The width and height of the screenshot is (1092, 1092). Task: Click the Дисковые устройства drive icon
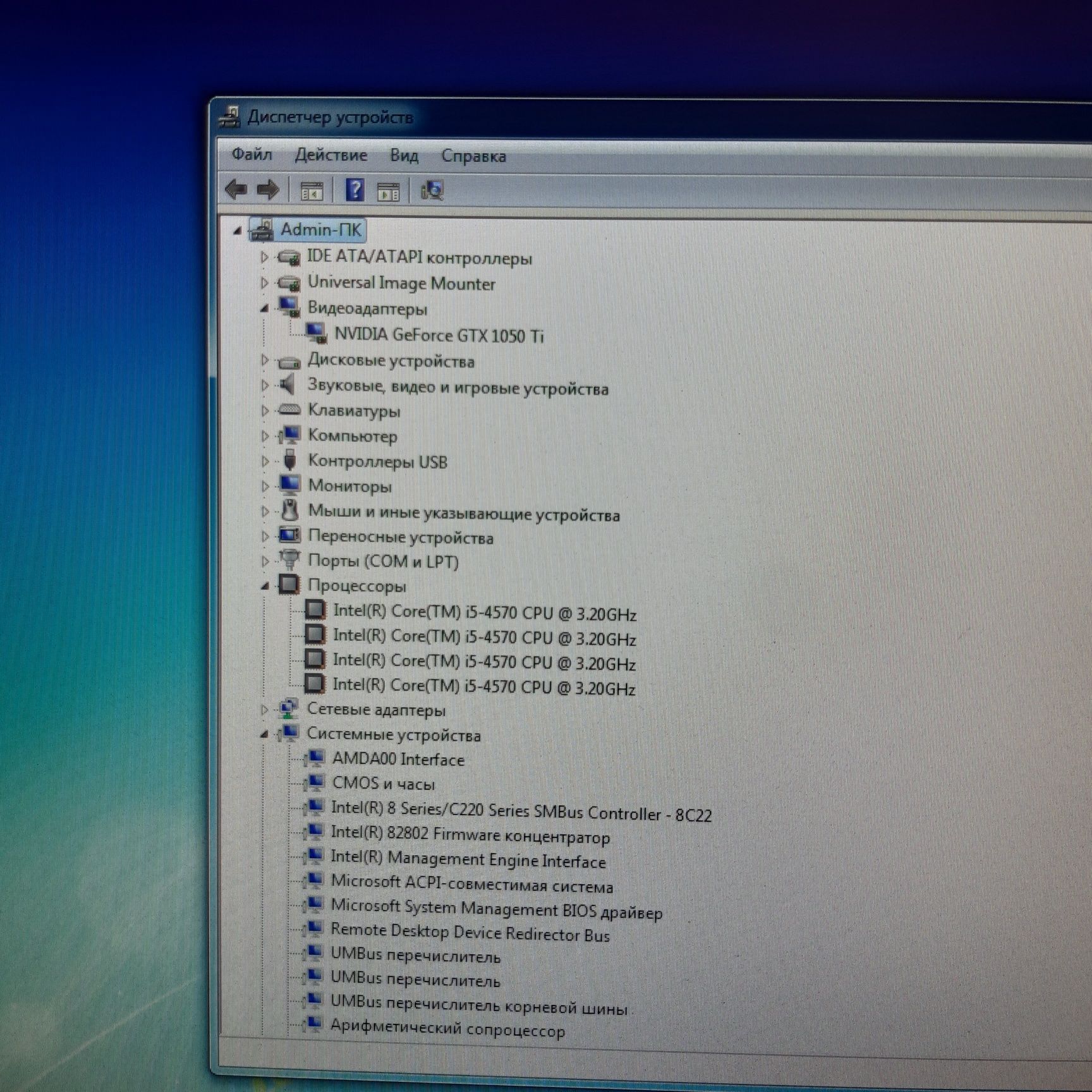(x=289, y=361)
